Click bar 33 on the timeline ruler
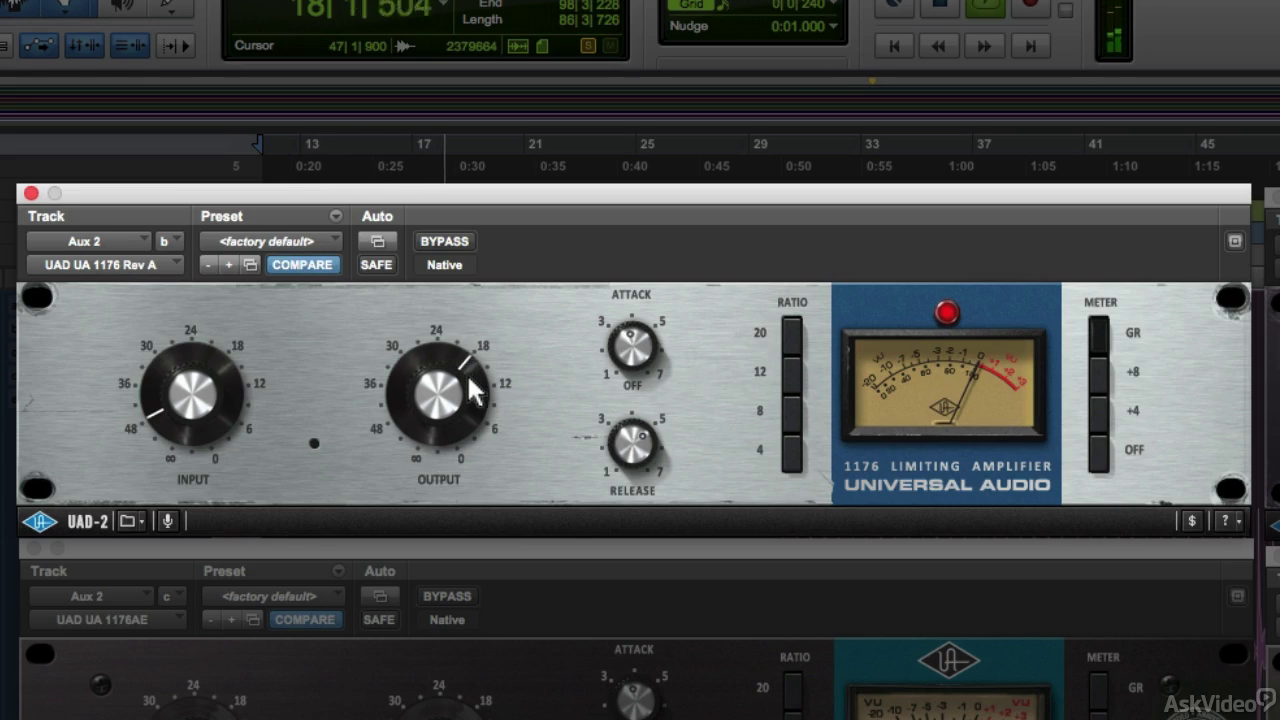1280x720 pixels. (x=872, y=144)
